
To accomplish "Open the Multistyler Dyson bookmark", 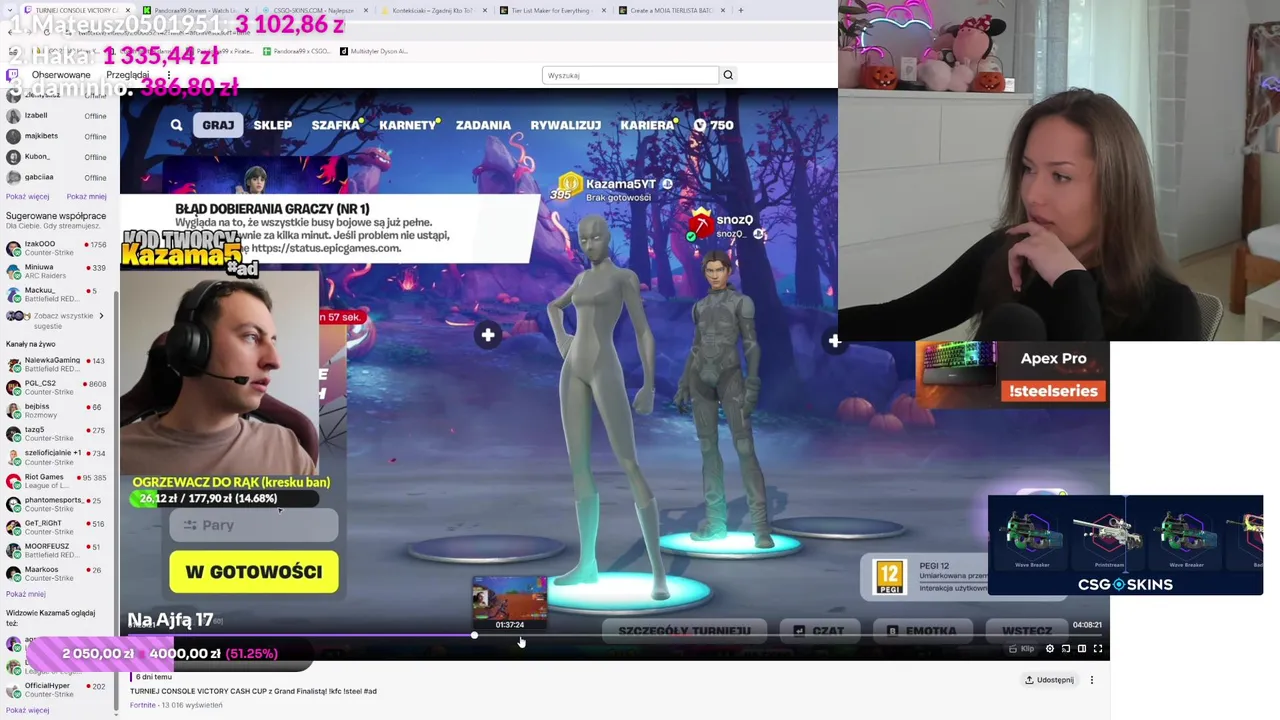I will pos(373,51).
